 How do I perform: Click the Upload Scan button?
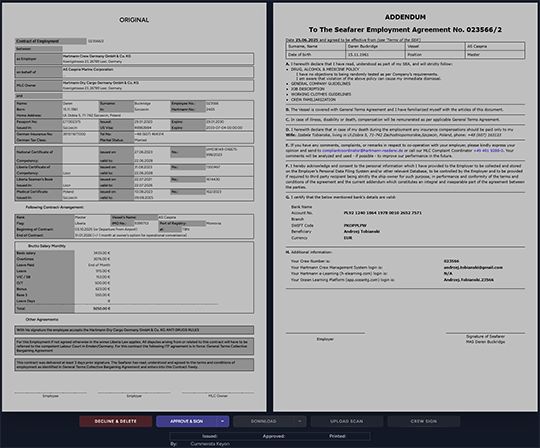coord(346,421)
